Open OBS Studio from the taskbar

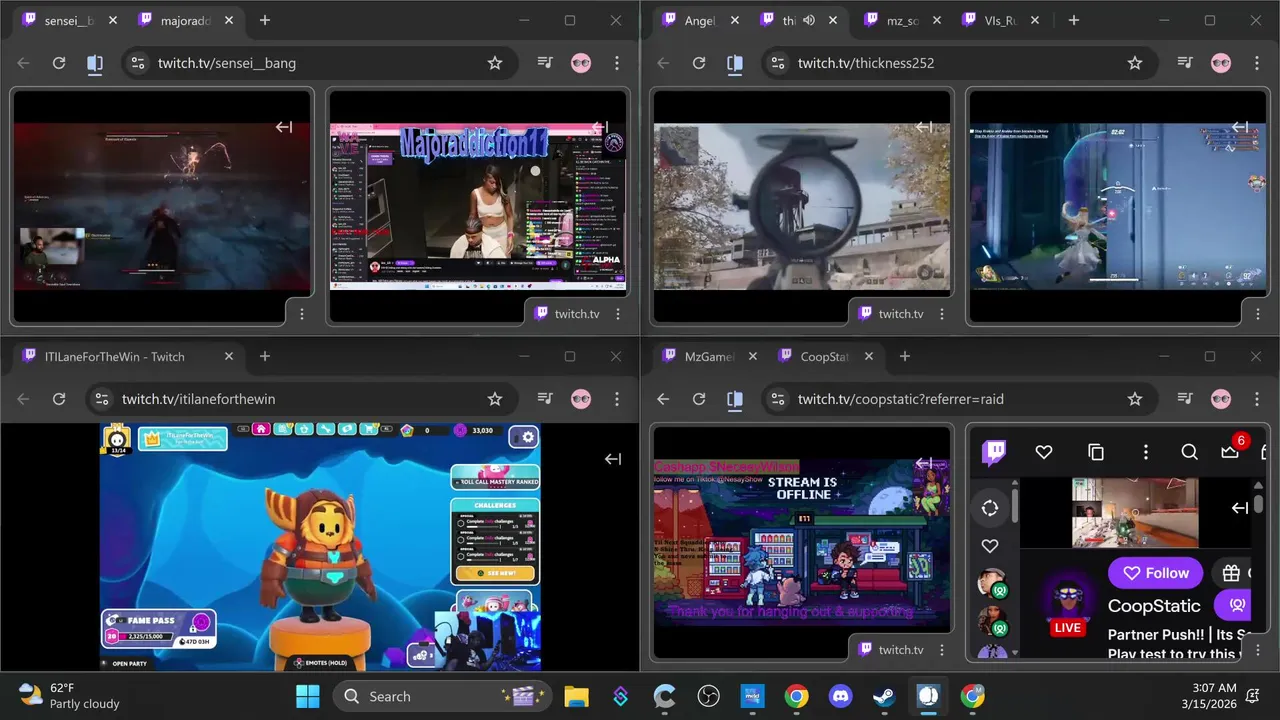tap(708, 696)
